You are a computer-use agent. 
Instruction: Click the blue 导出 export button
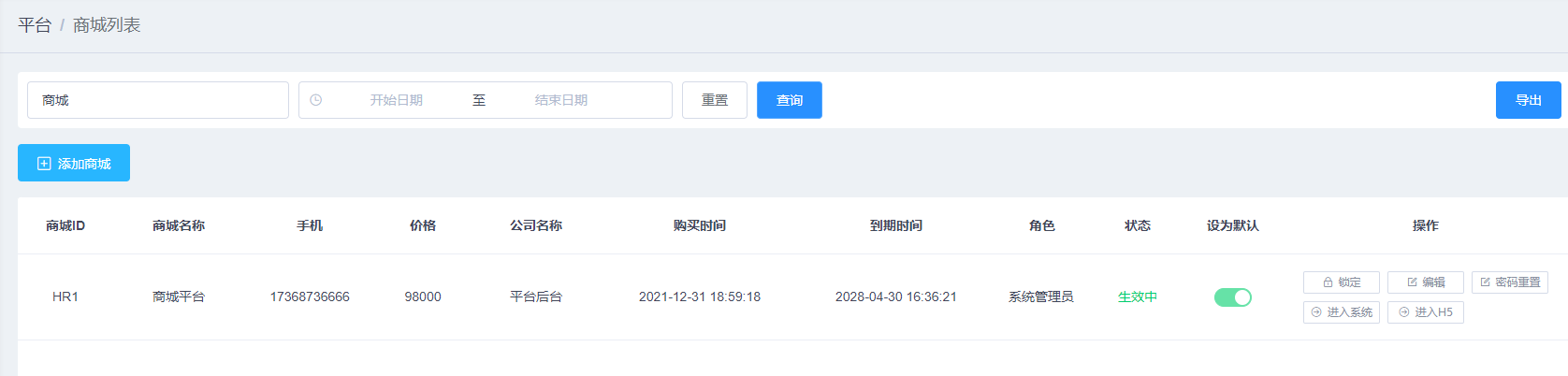[x=1528, y=100]
